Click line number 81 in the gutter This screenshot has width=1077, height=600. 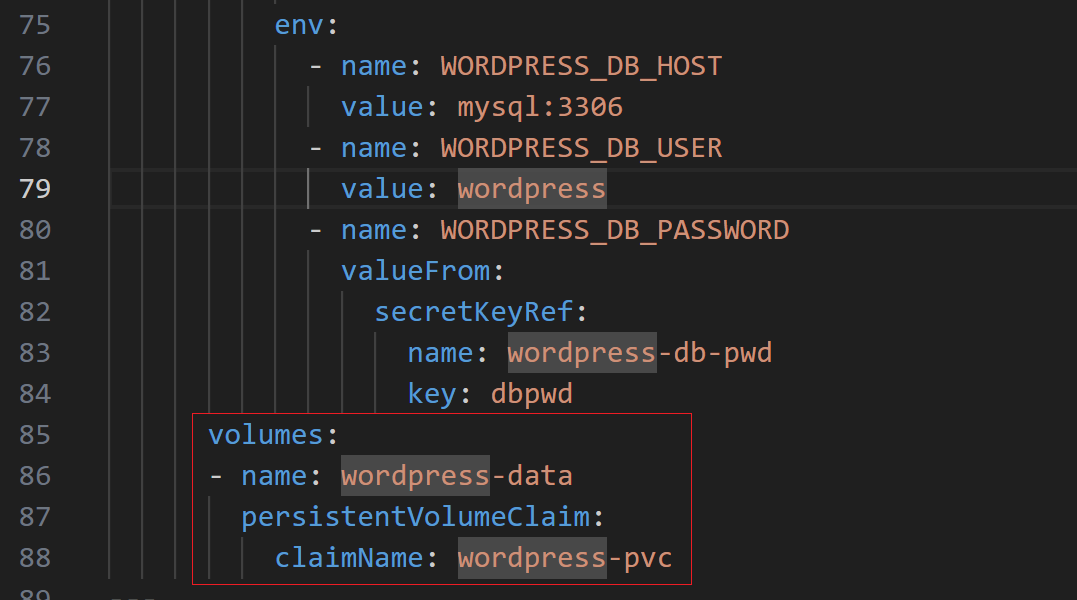point(35,271)
